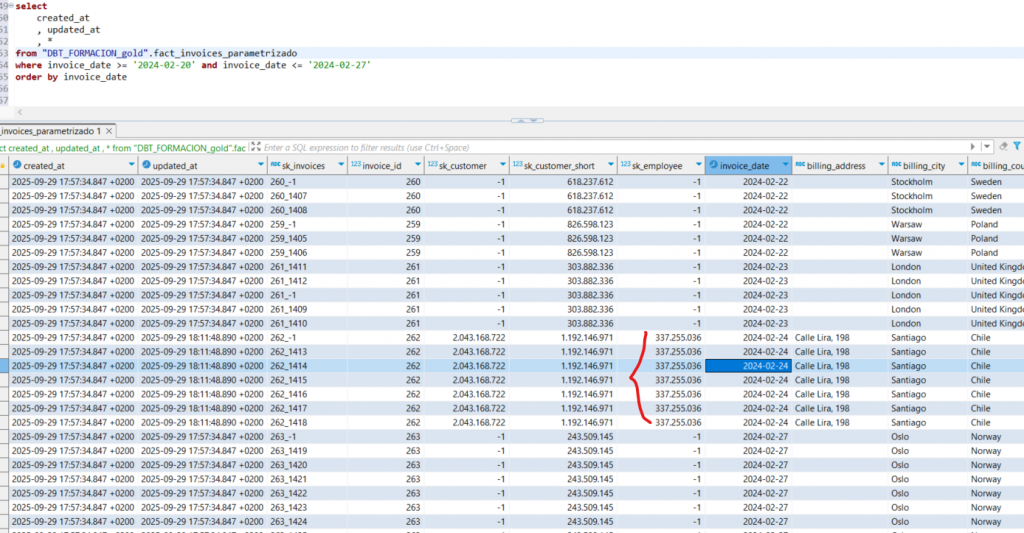Click the SQL filter expression input field
The height and width of the screenshot is (533, 1024).
coord(600,146)
